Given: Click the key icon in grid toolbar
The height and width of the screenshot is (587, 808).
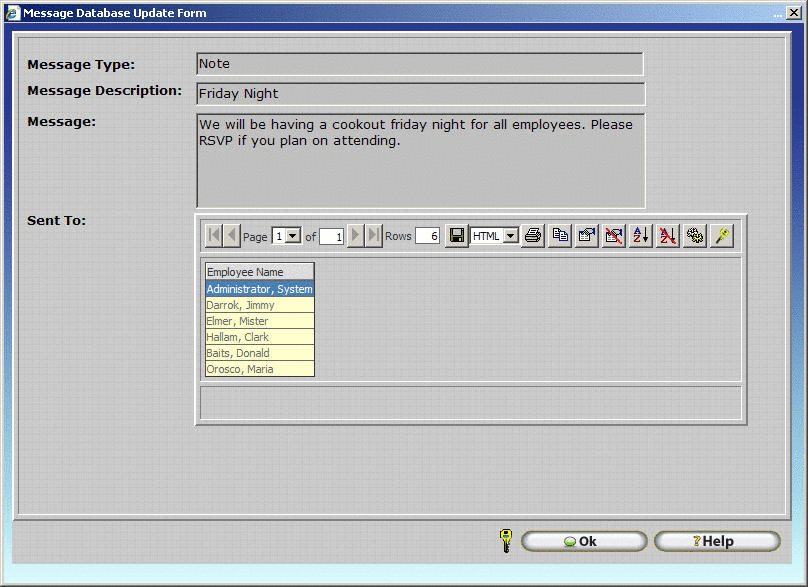Looking at the screenshot, I should coord(721,236).
